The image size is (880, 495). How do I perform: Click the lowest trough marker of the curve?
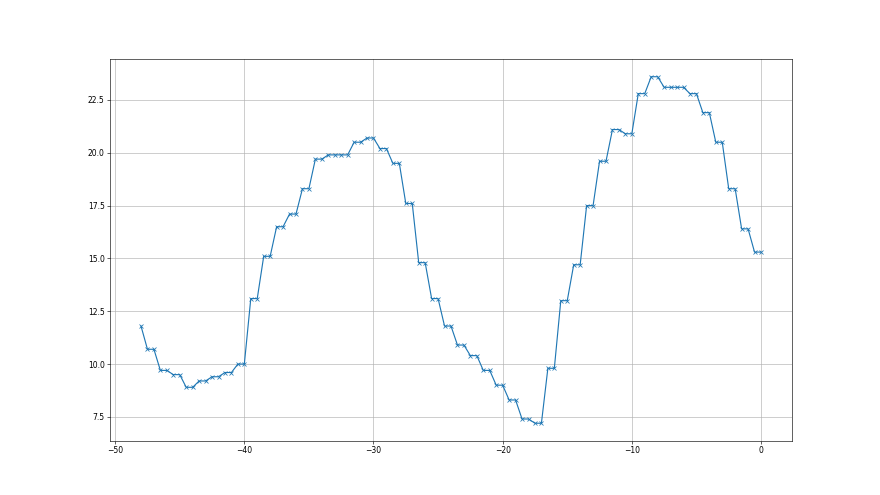[x=536, y=423]
